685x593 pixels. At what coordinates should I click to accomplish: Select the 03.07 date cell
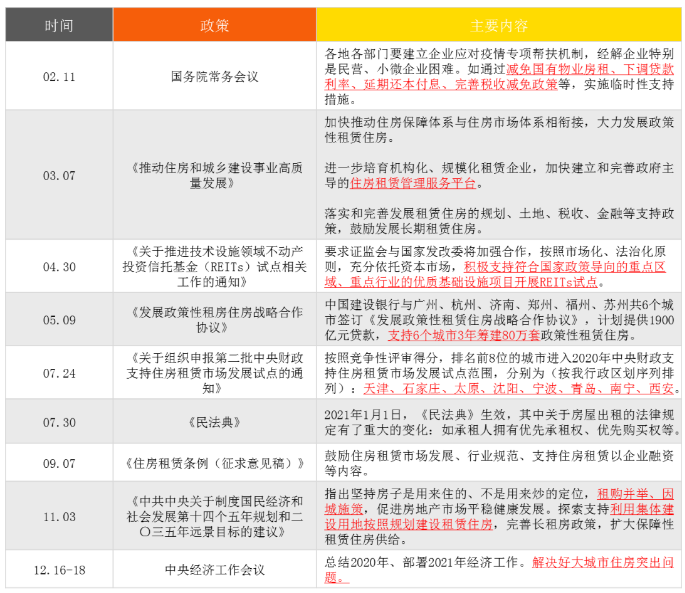(58, 173)
